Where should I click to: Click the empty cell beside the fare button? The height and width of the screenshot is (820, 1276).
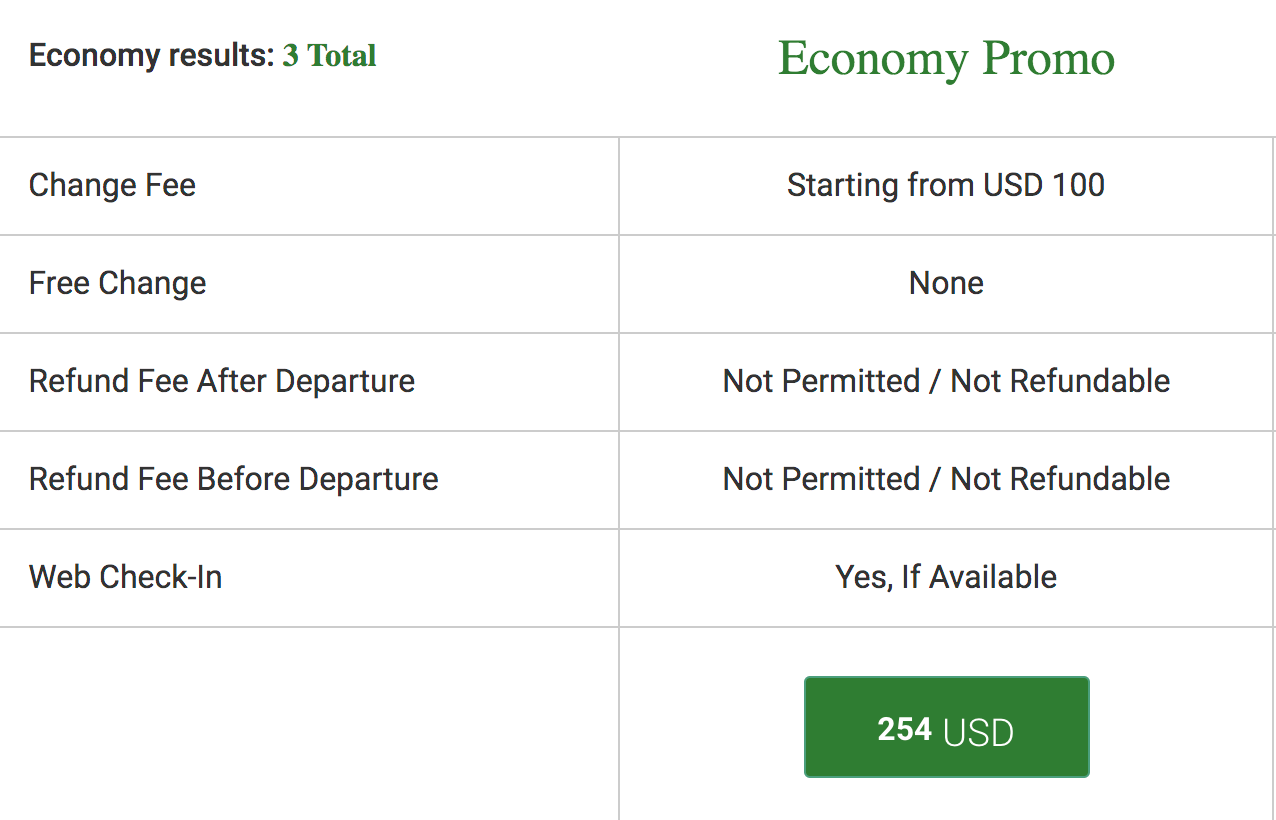tap(309, 723)
